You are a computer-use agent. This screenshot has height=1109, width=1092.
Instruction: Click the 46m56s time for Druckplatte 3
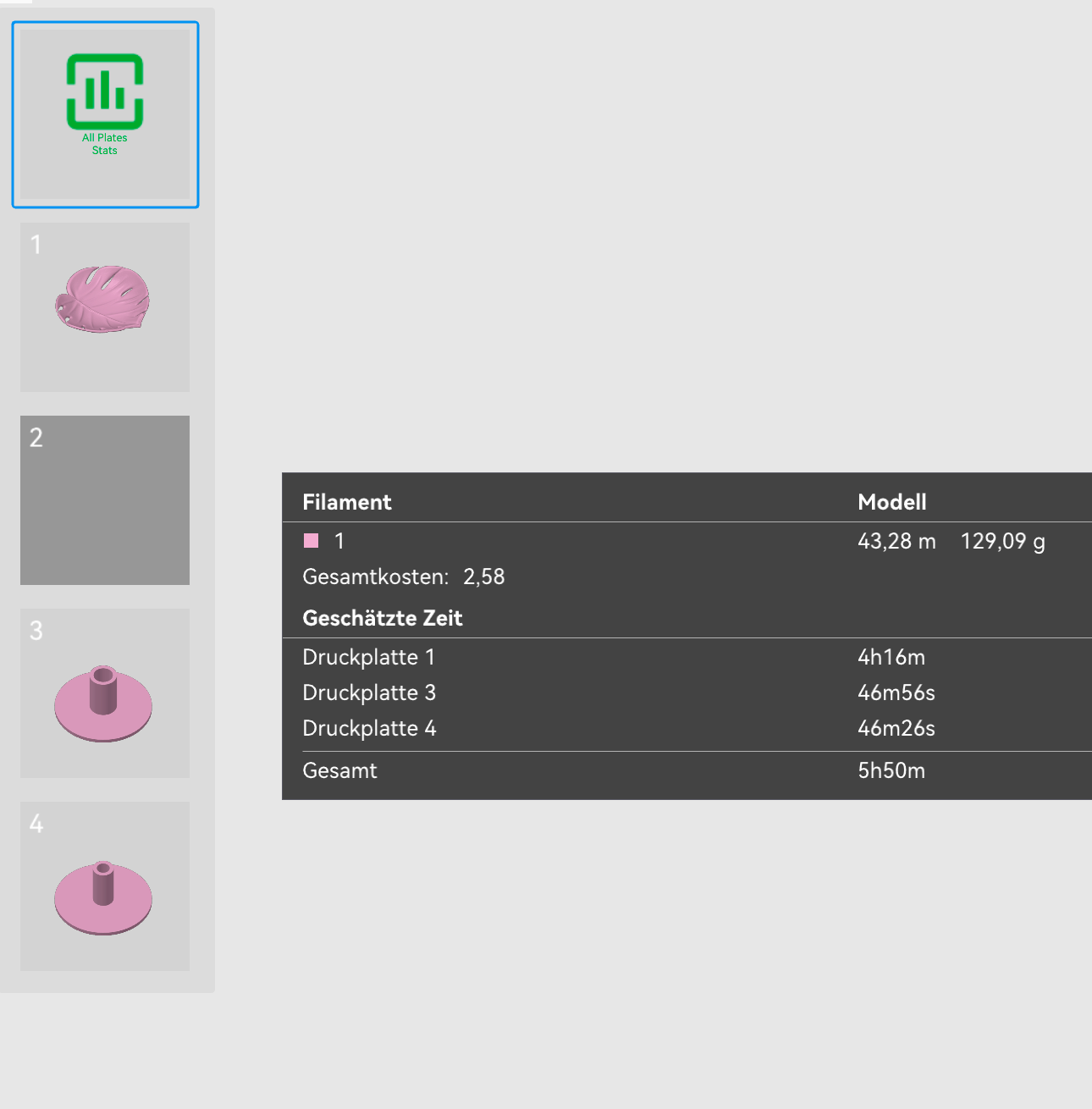tap(896, 692)
